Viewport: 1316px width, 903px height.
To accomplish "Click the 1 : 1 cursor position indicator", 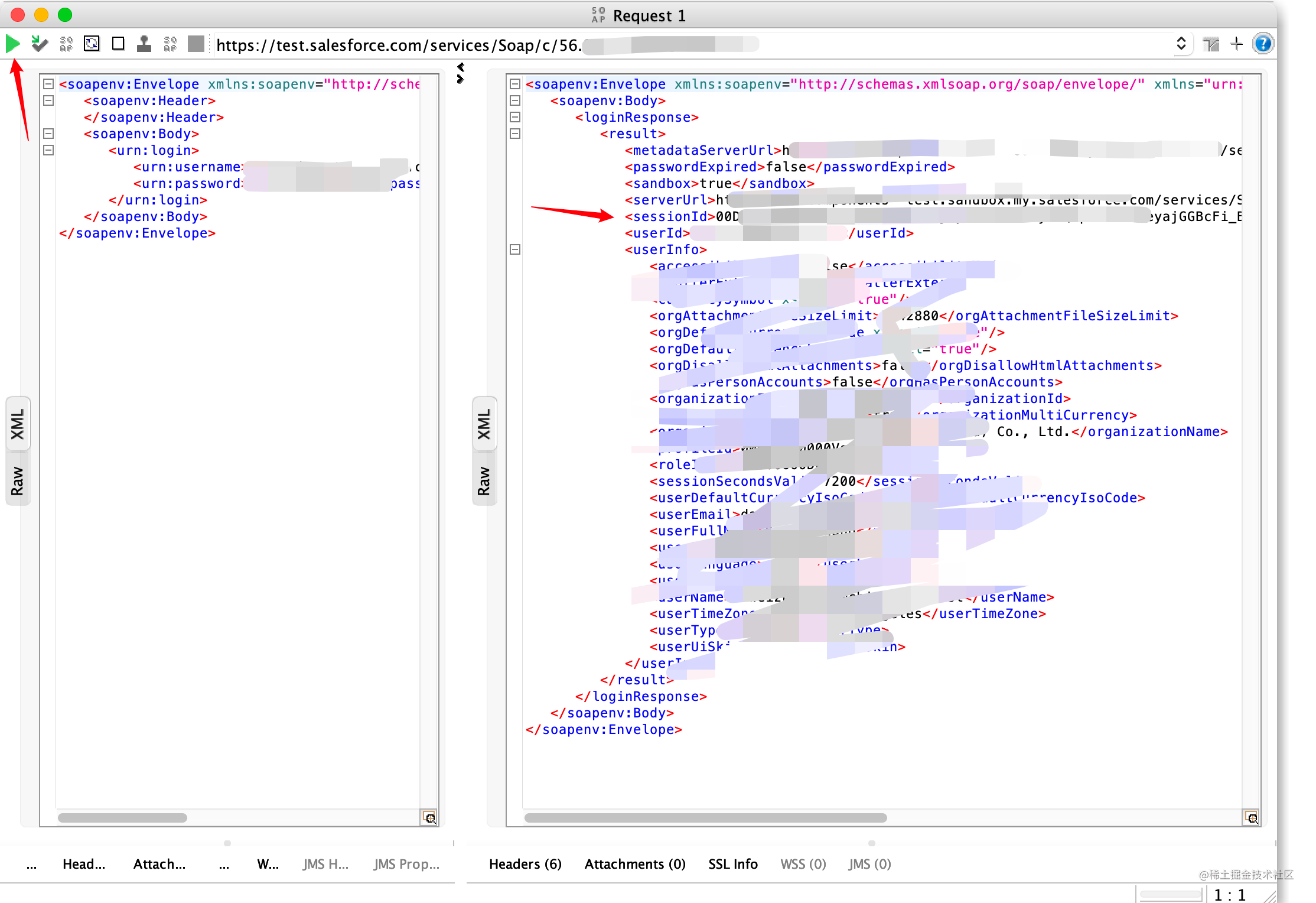I will point(1229,895).
